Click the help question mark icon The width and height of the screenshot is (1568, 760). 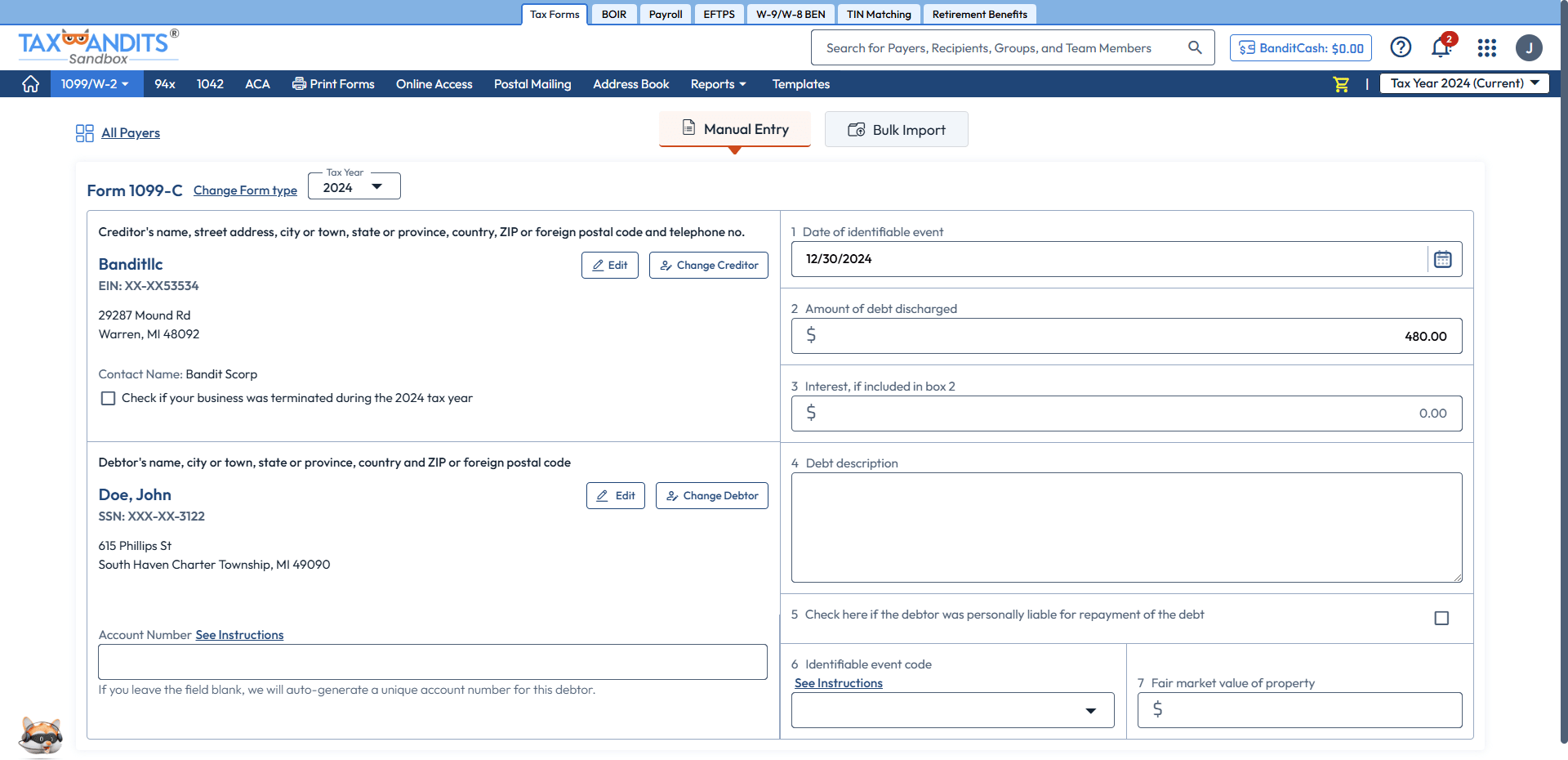click(x=1401, y=47)
